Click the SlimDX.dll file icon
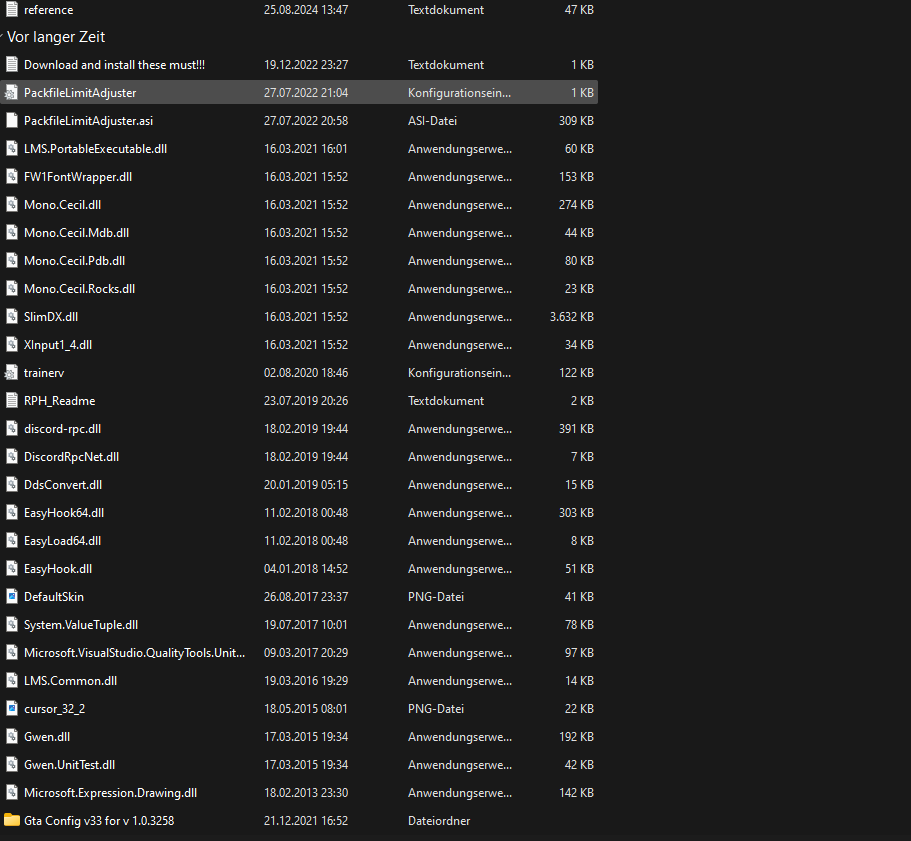This screenshot has width=911, height=841. (12, 317)
